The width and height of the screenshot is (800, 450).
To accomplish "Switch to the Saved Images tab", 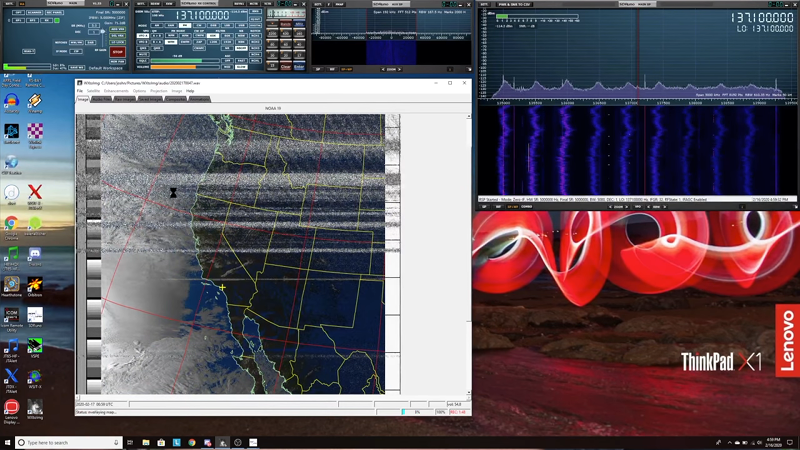I will [x=150, y=99].
